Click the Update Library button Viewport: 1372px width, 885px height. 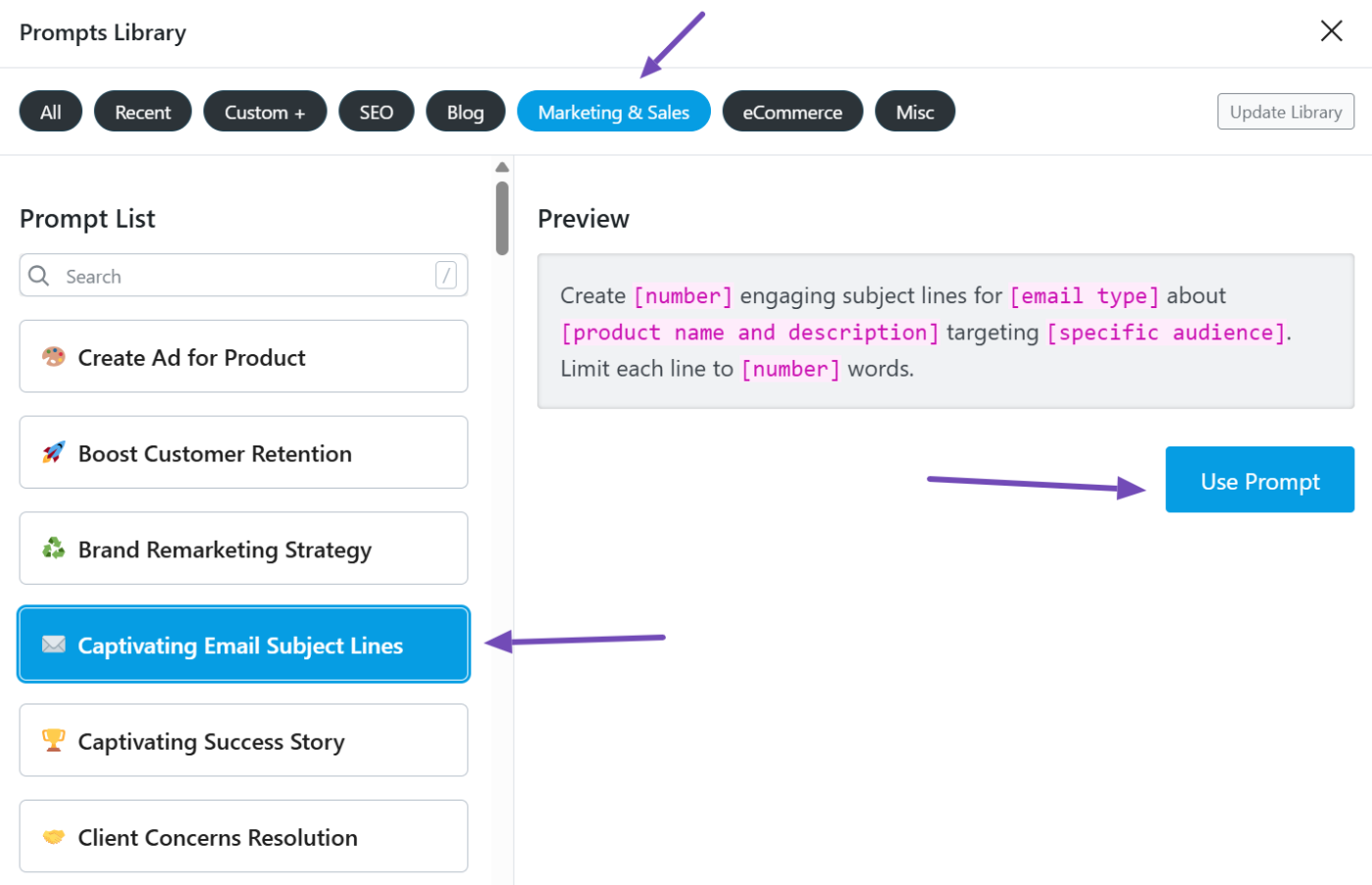click(1286, 112)
